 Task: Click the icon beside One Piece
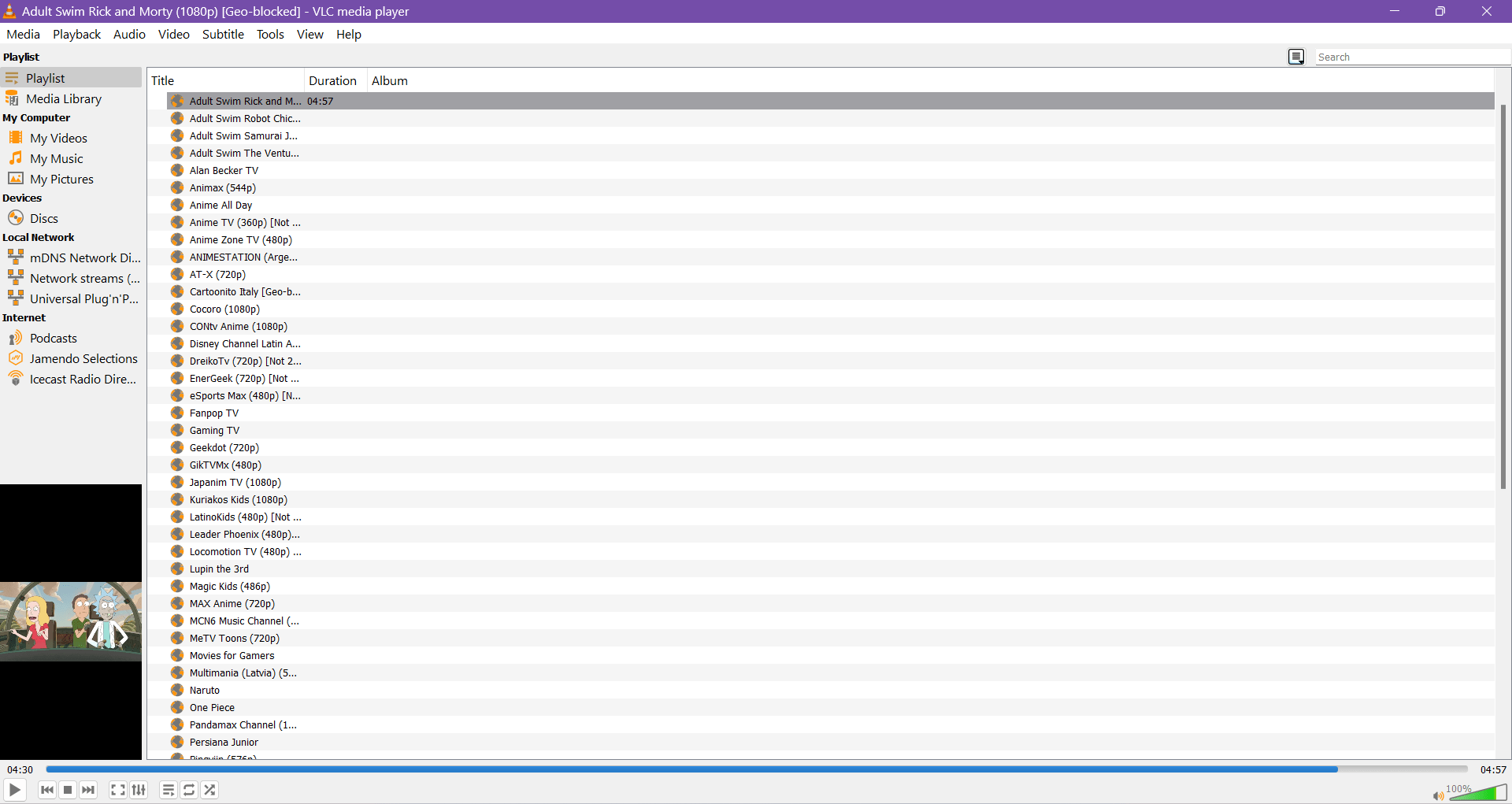(177, 707)
